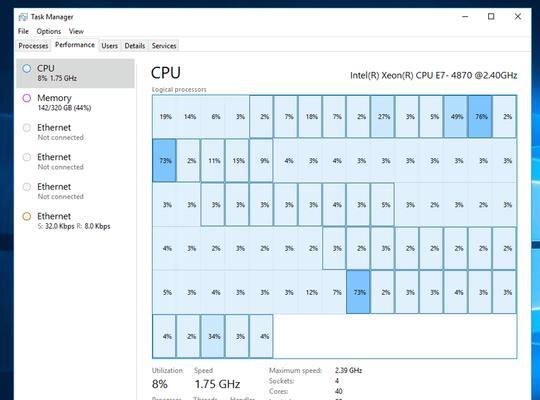Open the View menu
The image size is (540, 400).
[76, 31]
